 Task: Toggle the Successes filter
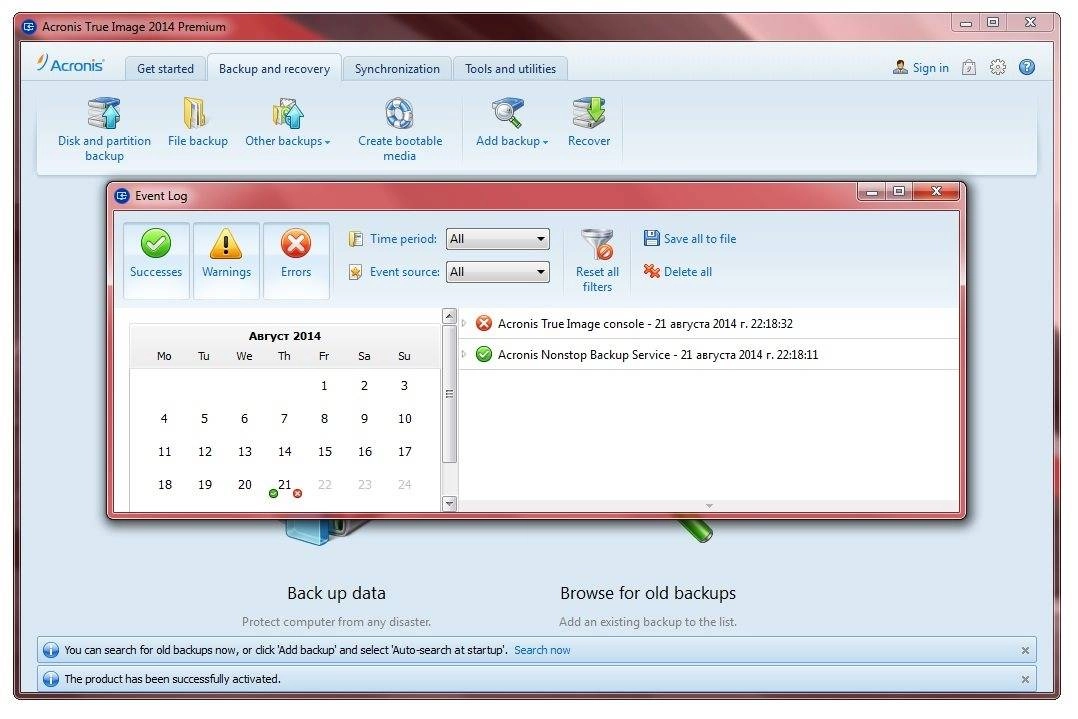coord(156,261)
